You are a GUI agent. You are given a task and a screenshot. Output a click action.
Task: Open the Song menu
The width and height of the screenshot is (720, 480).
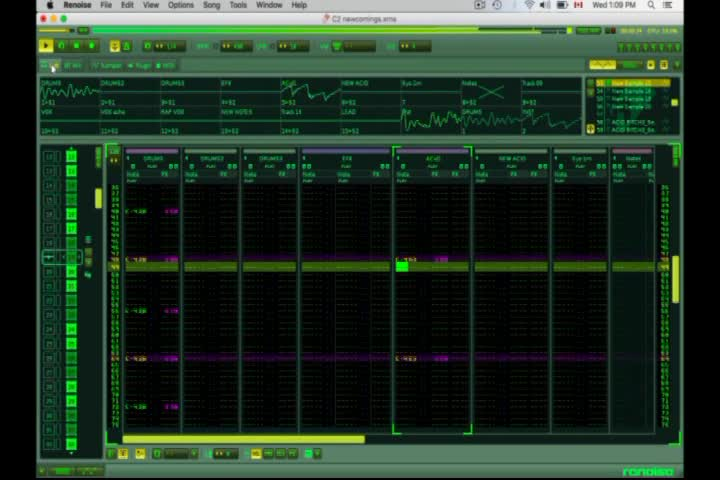pos(211,5)
